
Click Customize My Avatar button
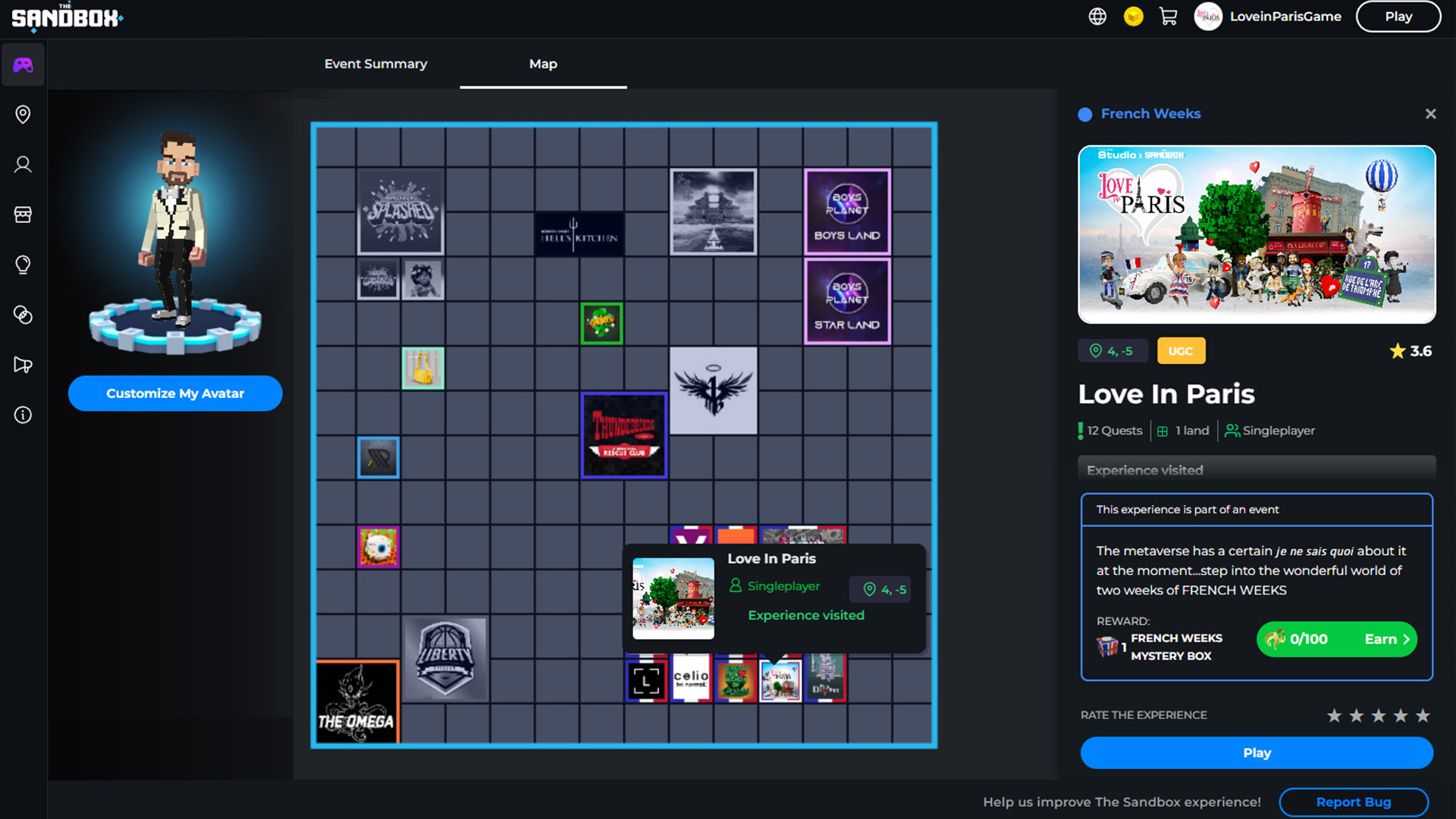(175, 393)
